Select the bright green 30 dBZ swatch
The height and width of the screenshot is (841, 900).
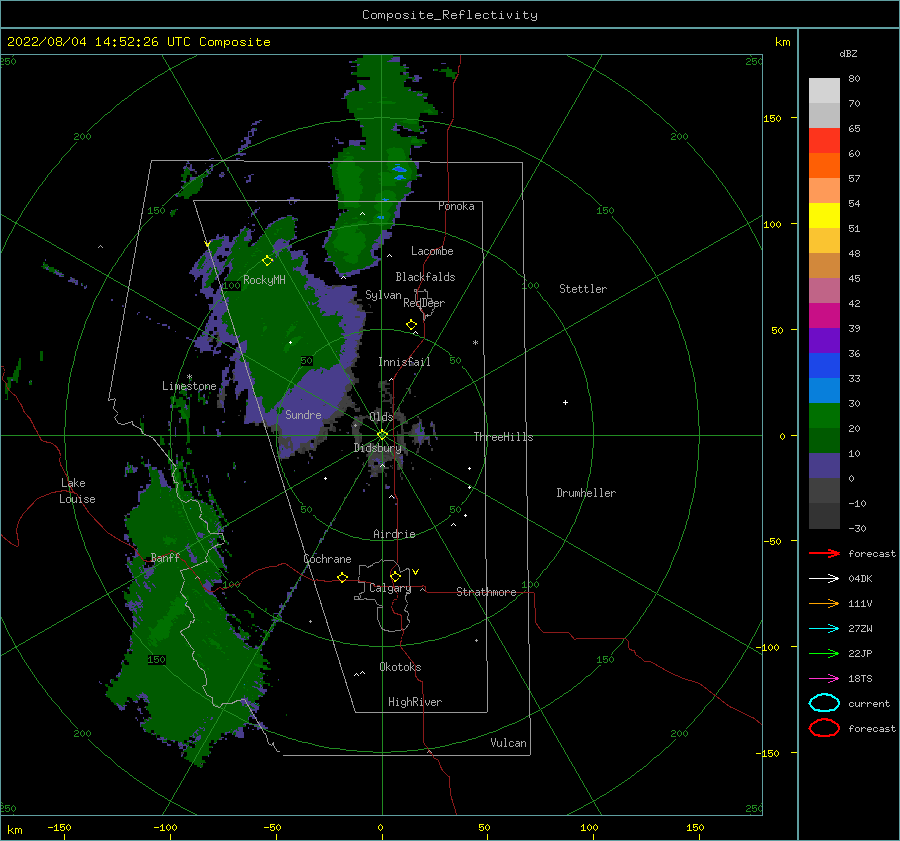pyautogui.click(x=824, y=415)
